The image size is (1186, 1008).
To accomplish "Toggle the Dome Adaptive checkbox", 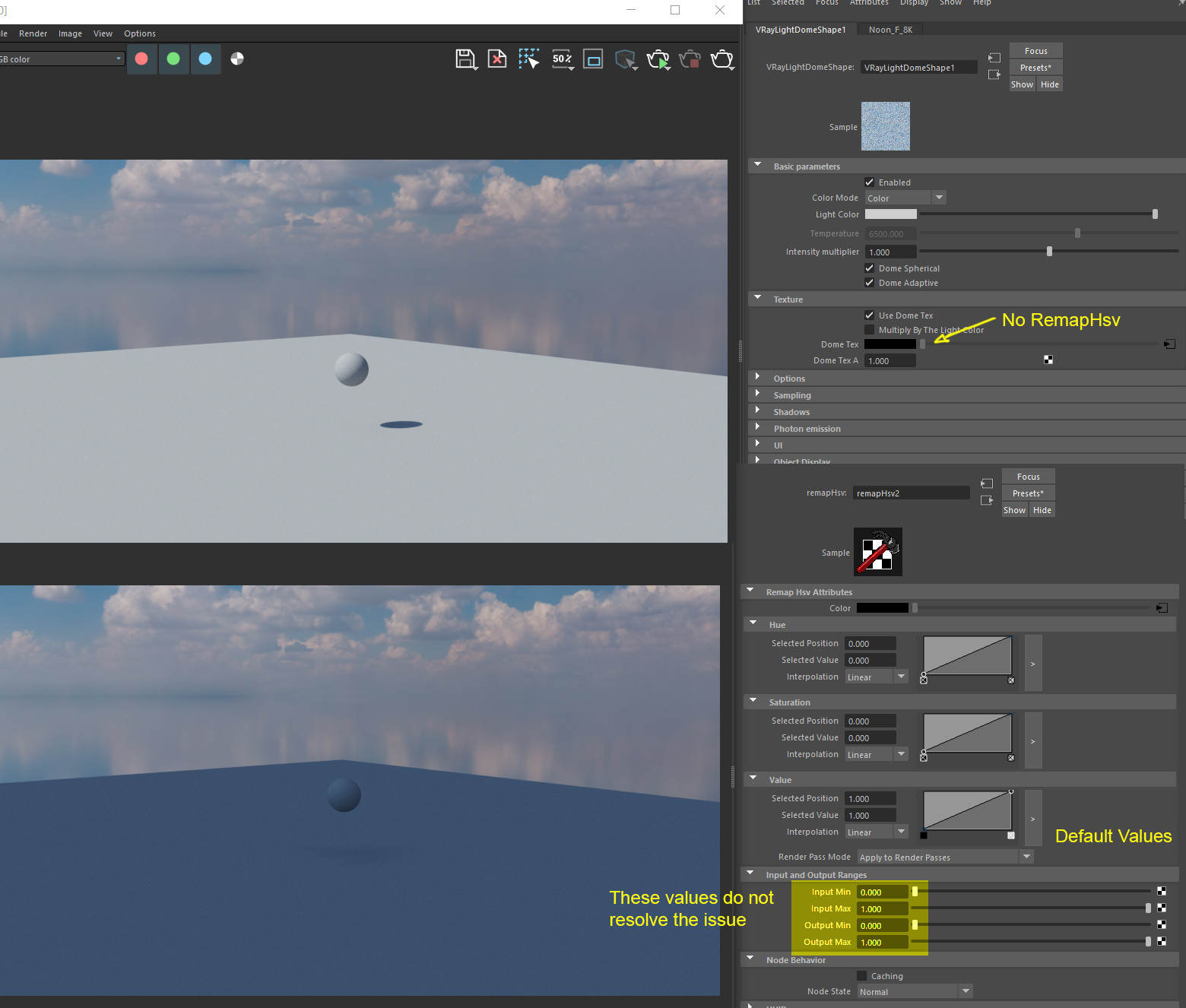I will (x=870, y=283).
